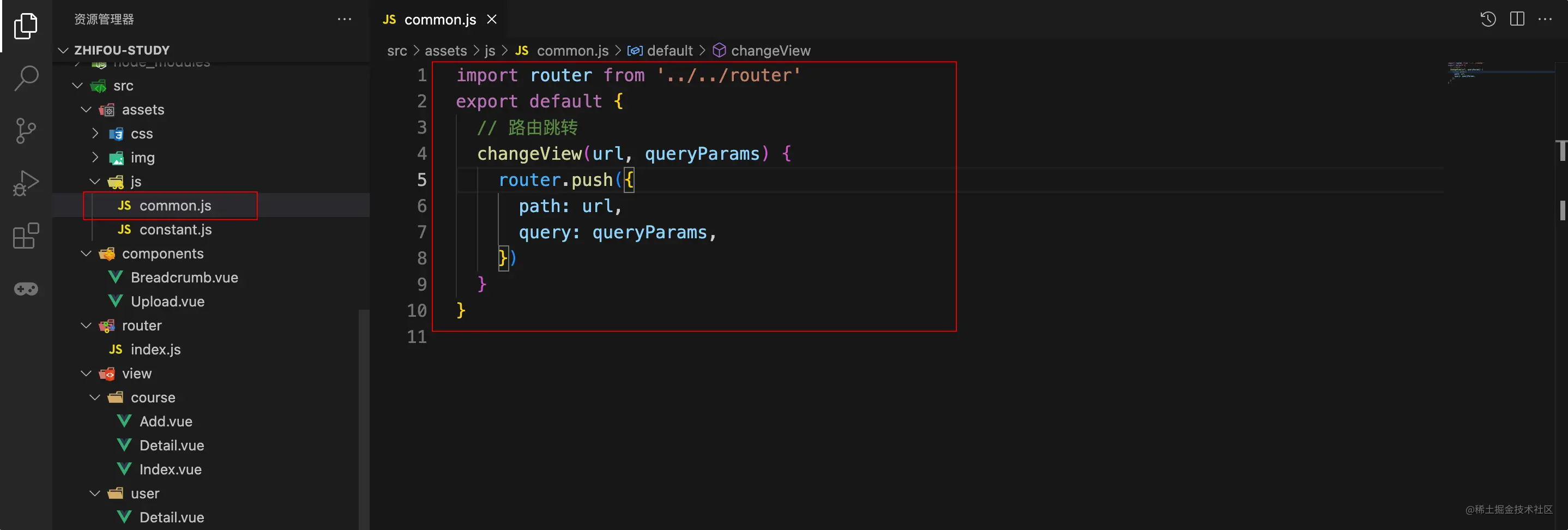Collapse the router folder chevron
Screen dimensions: 1568x530
[x=86, y=326]
